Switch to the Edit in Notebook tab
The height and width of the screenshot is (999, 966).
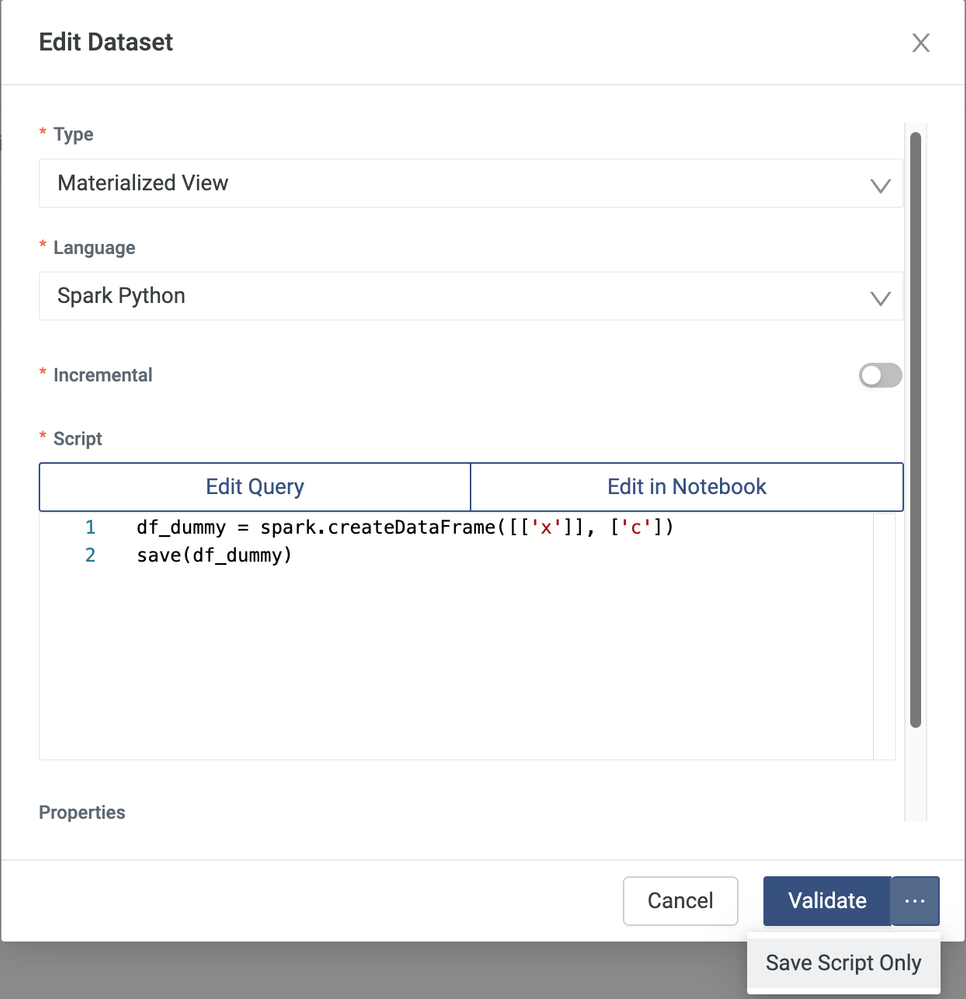click(687, 487)
